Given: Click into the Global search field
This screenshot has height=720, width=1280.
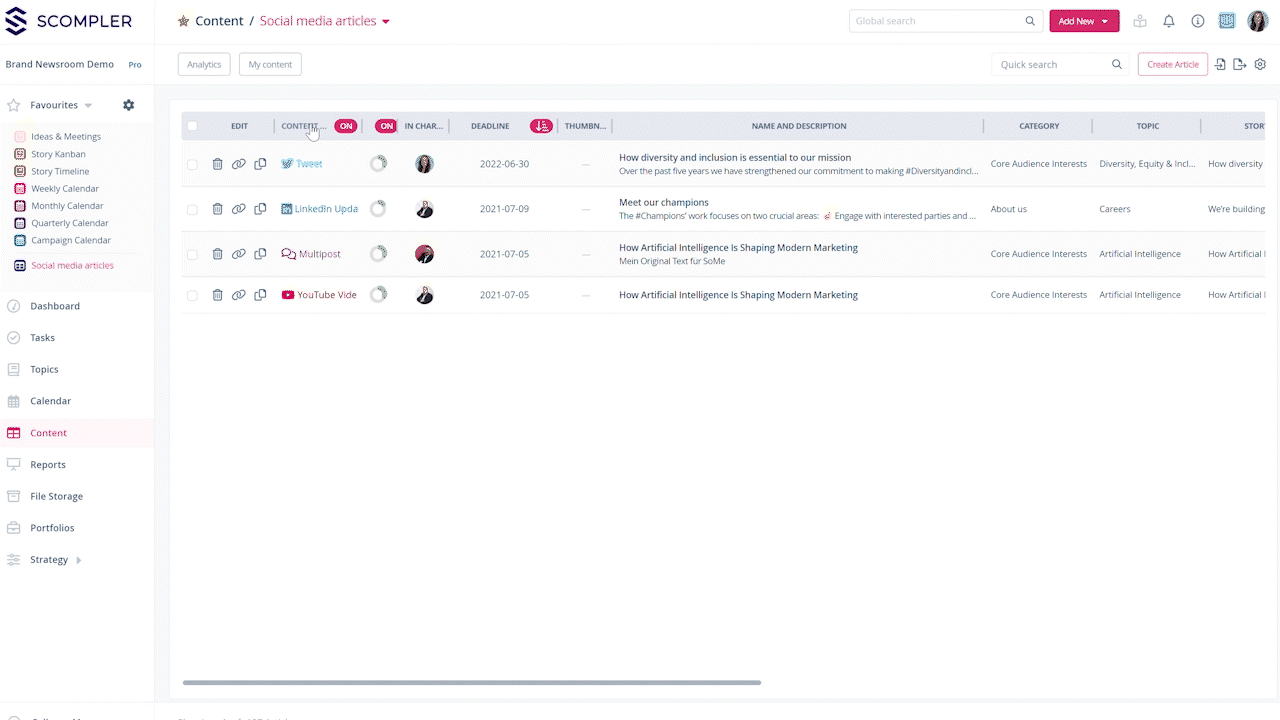Looking at the screenshot, I should click(x=935, y=21).
